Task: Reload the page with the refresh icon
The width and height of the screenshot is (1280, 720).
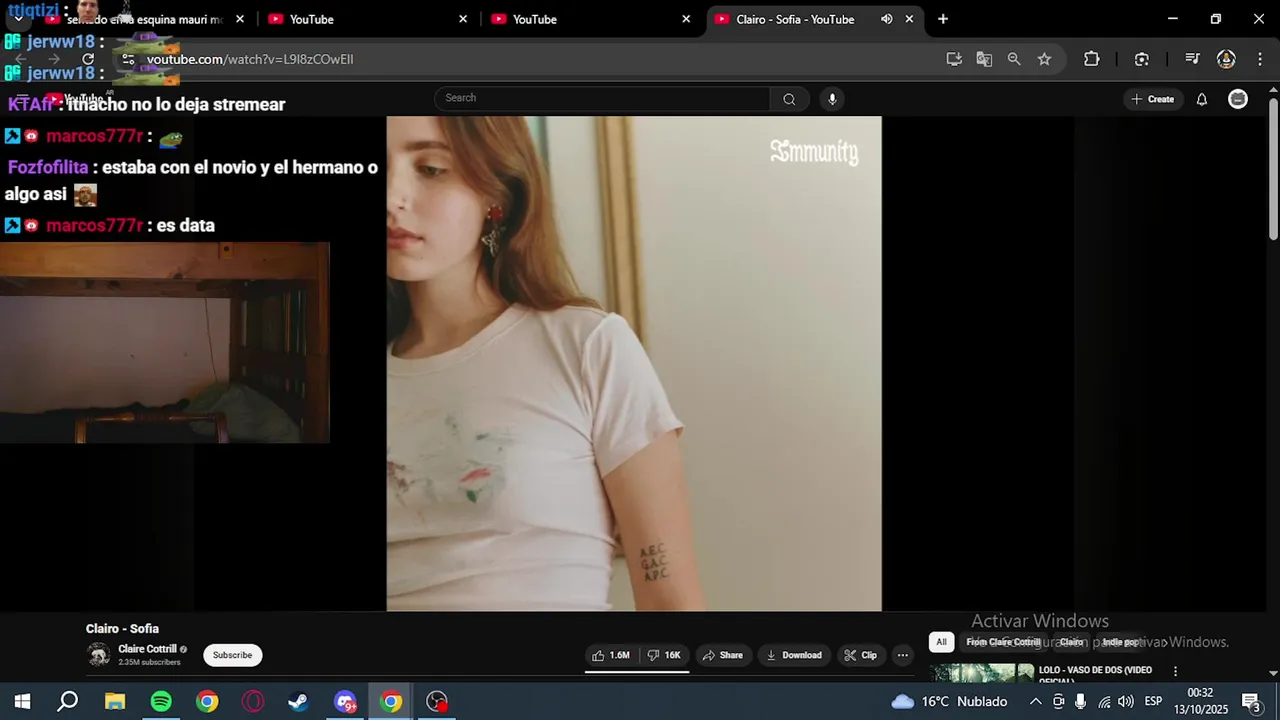Action: click(88, 59)
